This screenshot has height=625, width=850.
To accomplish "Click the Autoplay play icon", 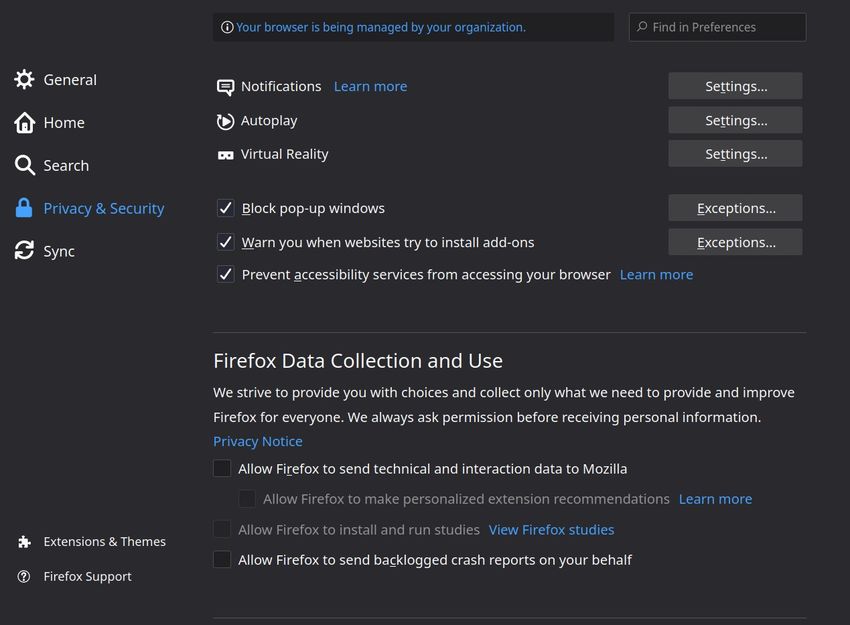I will click(x=226, y=121).
